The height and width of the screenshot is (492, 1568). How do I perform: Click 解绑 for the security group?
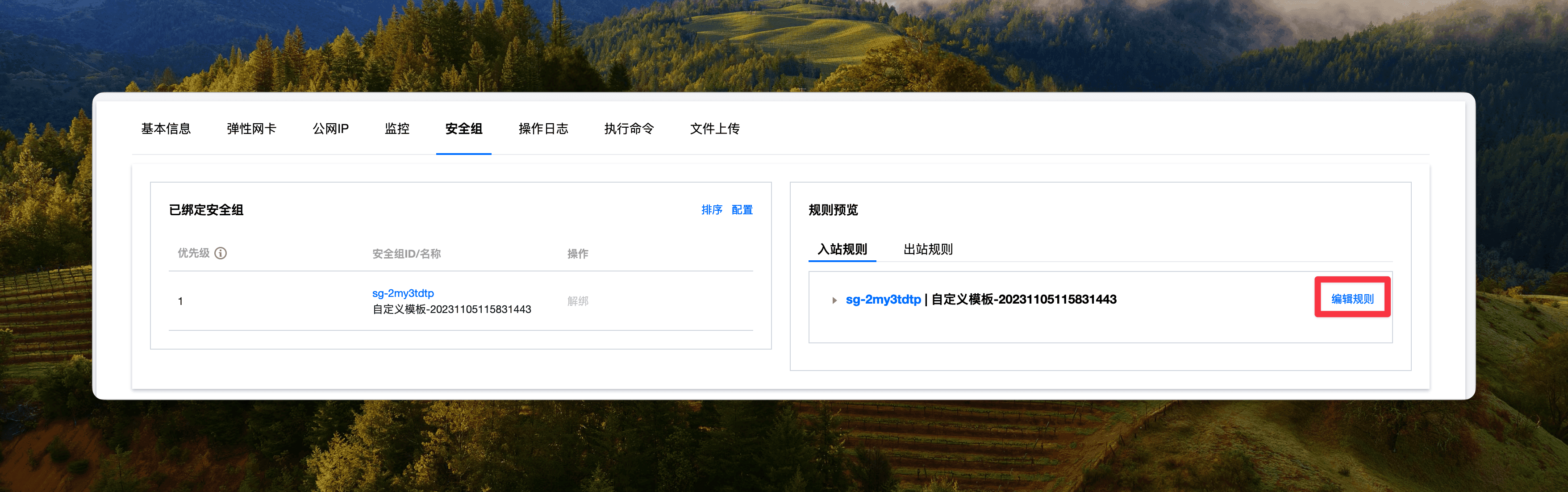[x=578, y=301]
